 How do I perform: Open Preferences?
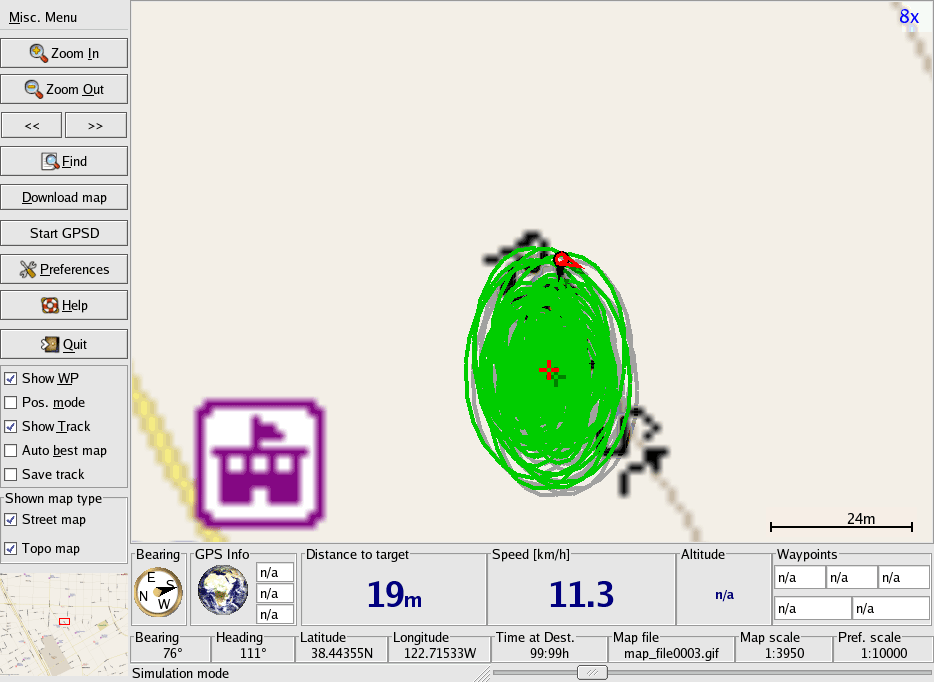pyautogui.click(x=64, y=269)
